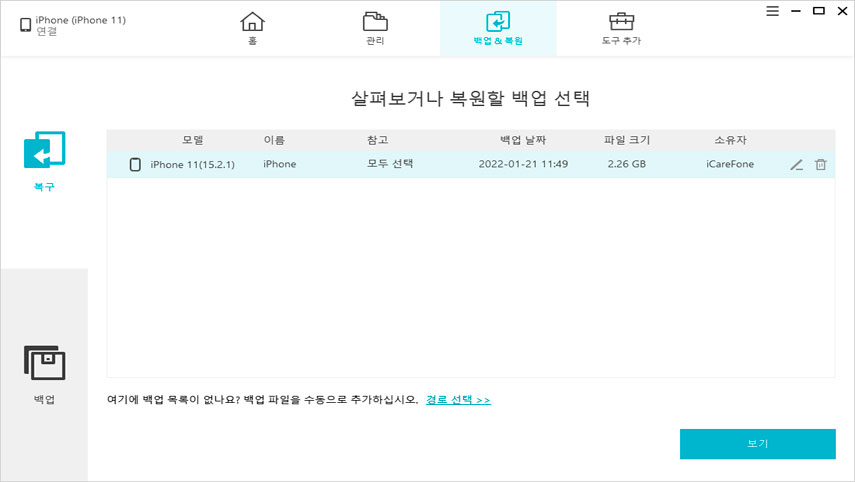
Task: Click the 이름 column header
Action: [274, 140]
